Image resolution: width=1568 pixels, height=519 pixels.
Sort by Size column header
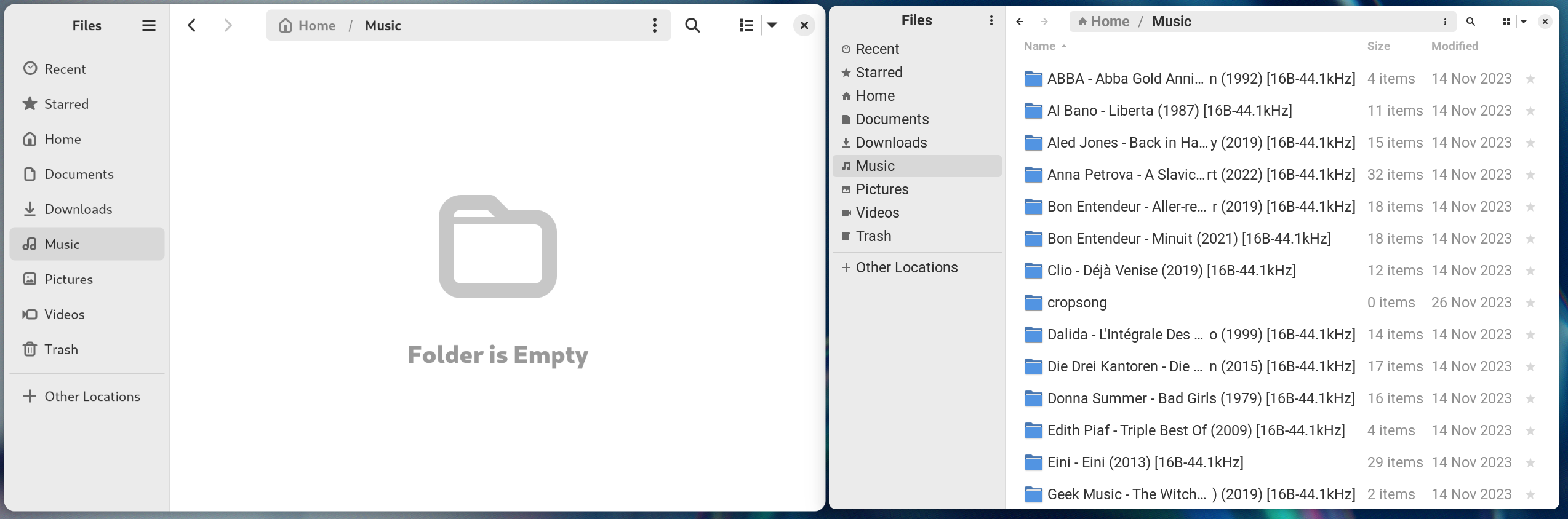tap(1378, 46)
